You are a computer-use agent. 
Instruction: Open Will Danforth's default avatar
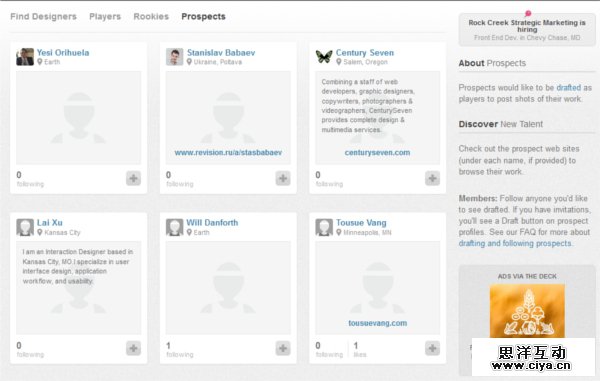tap(174, 227)
